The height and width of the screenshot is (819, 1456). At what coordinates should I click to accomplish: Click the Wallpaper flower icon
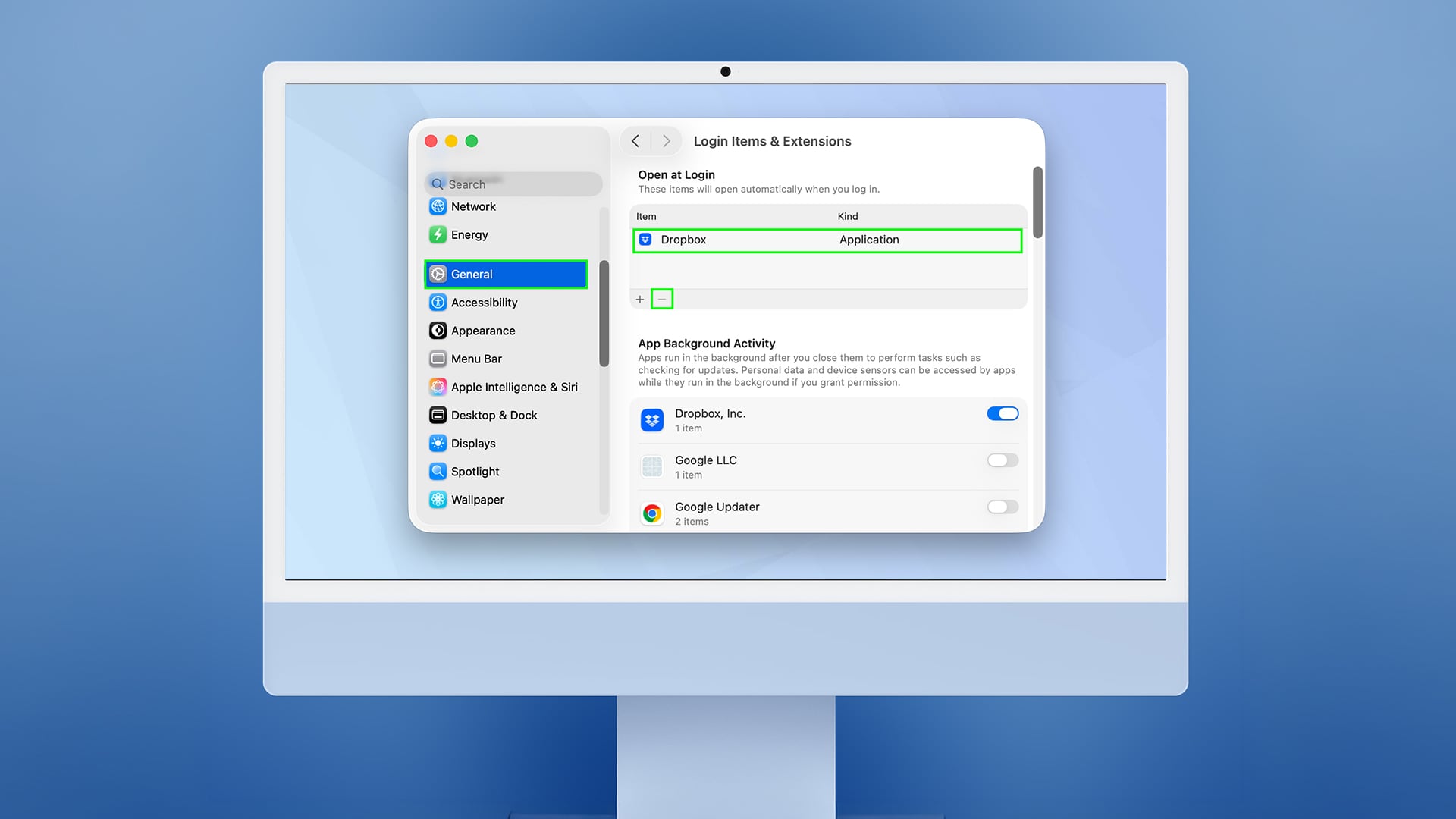click(x=438, y=499)
